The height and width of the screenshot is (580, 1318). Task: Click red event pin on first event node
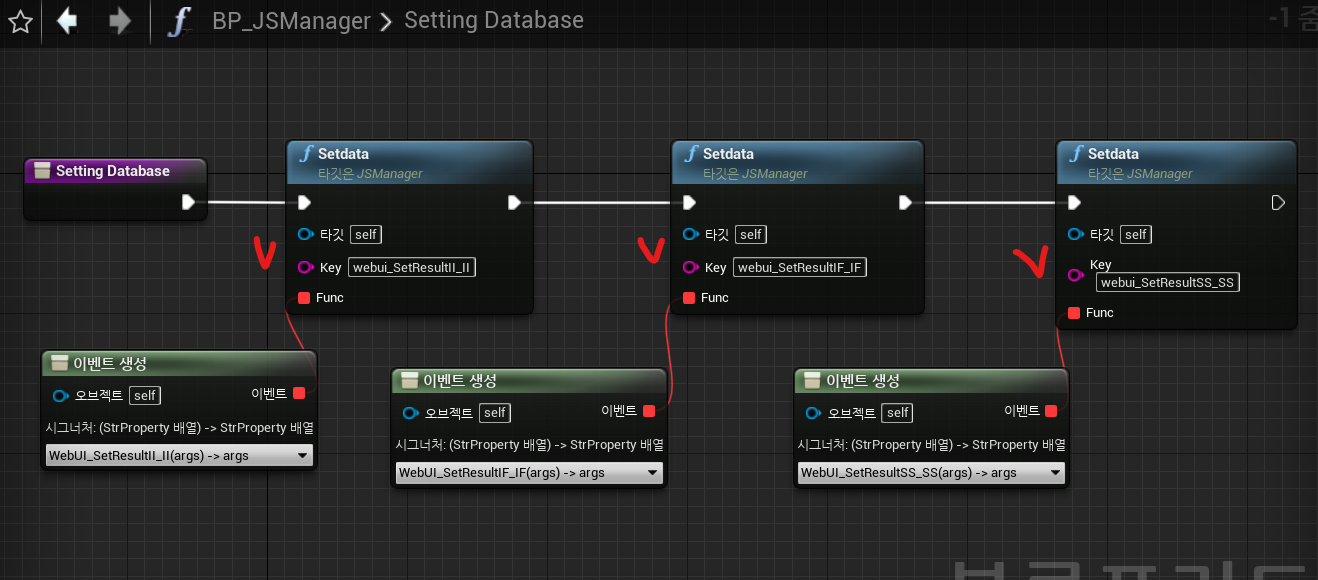tap(299, 393)
